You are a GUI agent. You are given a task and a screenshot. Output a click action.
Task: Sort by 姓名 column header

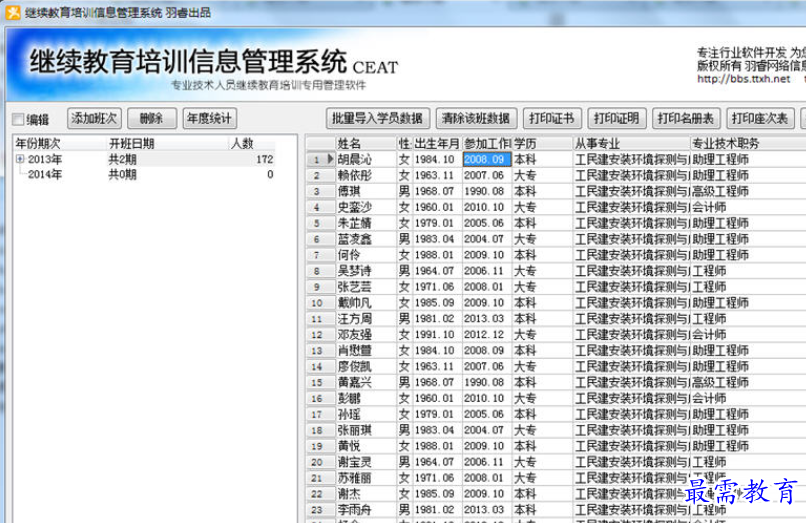click(x=365, y=143)
